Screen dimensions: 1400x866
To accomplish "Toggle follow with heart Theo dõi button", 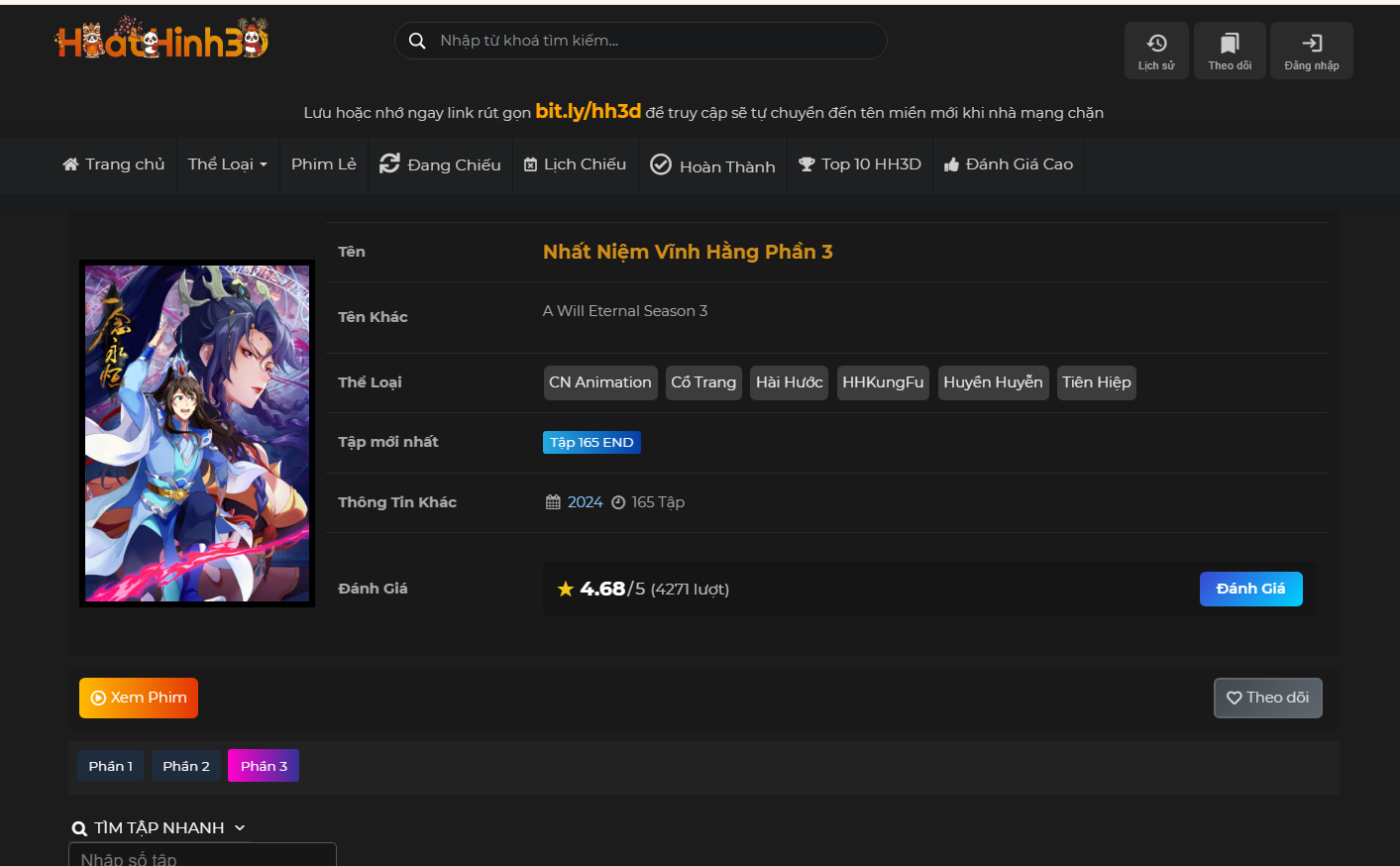I will [1267, 698].
